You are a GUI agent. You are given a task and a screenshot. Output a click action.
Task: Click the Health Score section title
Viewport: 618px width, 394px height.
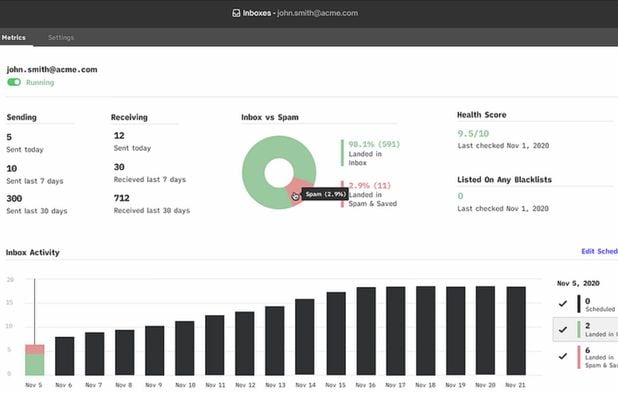point(482,115)
